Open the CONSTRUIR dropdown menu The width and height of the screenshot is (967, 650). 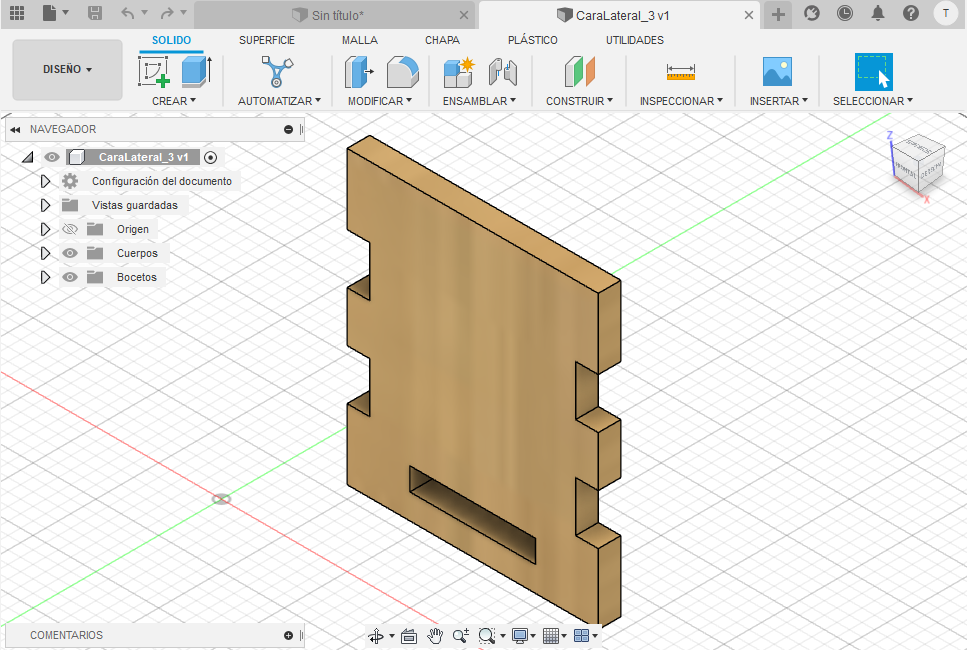579,101
